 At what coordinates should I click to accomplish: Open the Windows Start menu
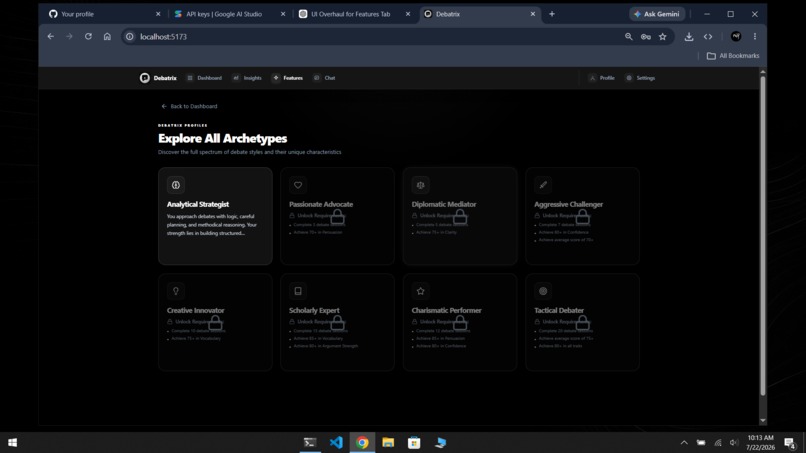pos(12,443)
